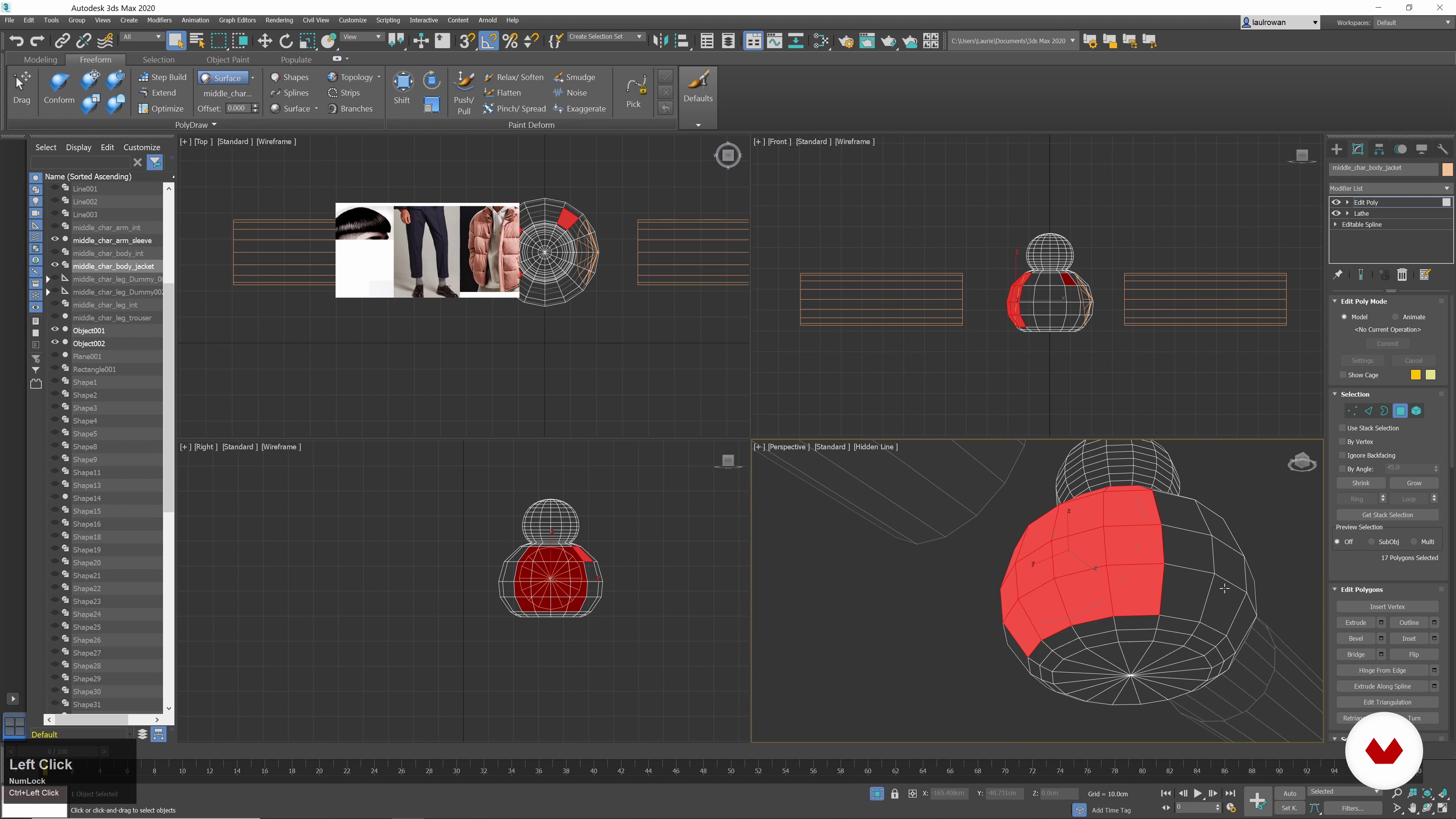The width and height of the screenshot is (1456, 819).
Task: Enable Show Cage checkbox
Action: click(x=1343, y=375)
